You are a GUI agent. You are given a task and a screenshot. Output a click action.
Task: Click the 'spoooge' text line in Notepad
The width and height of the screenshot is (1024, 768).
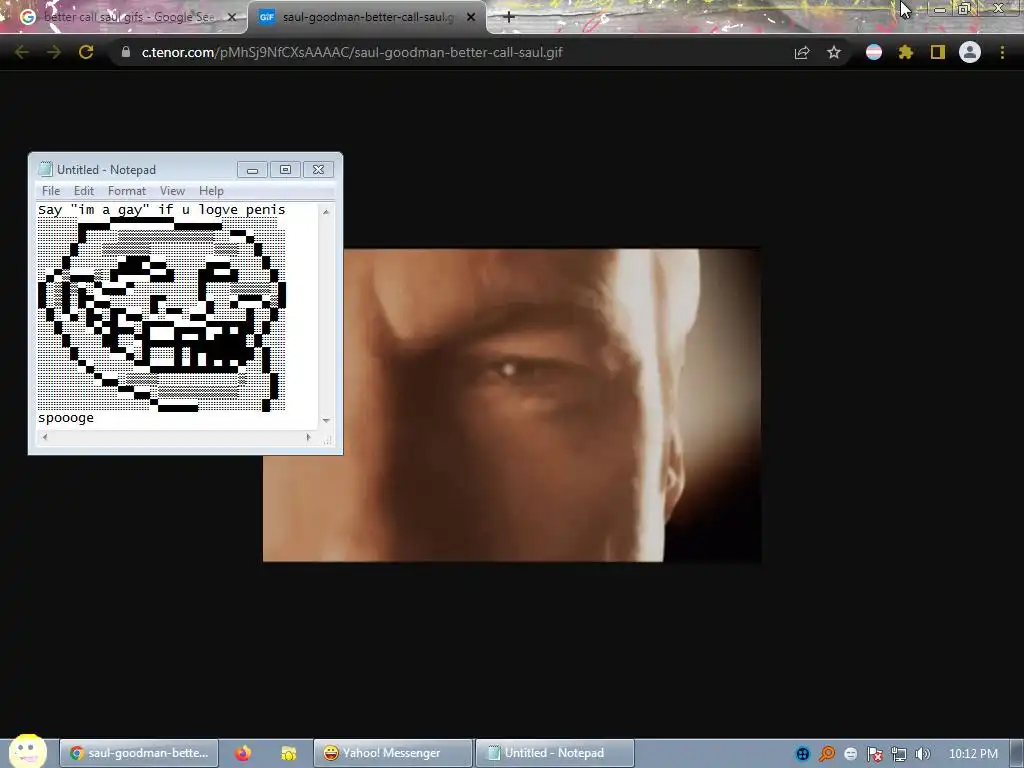point(66,418)
